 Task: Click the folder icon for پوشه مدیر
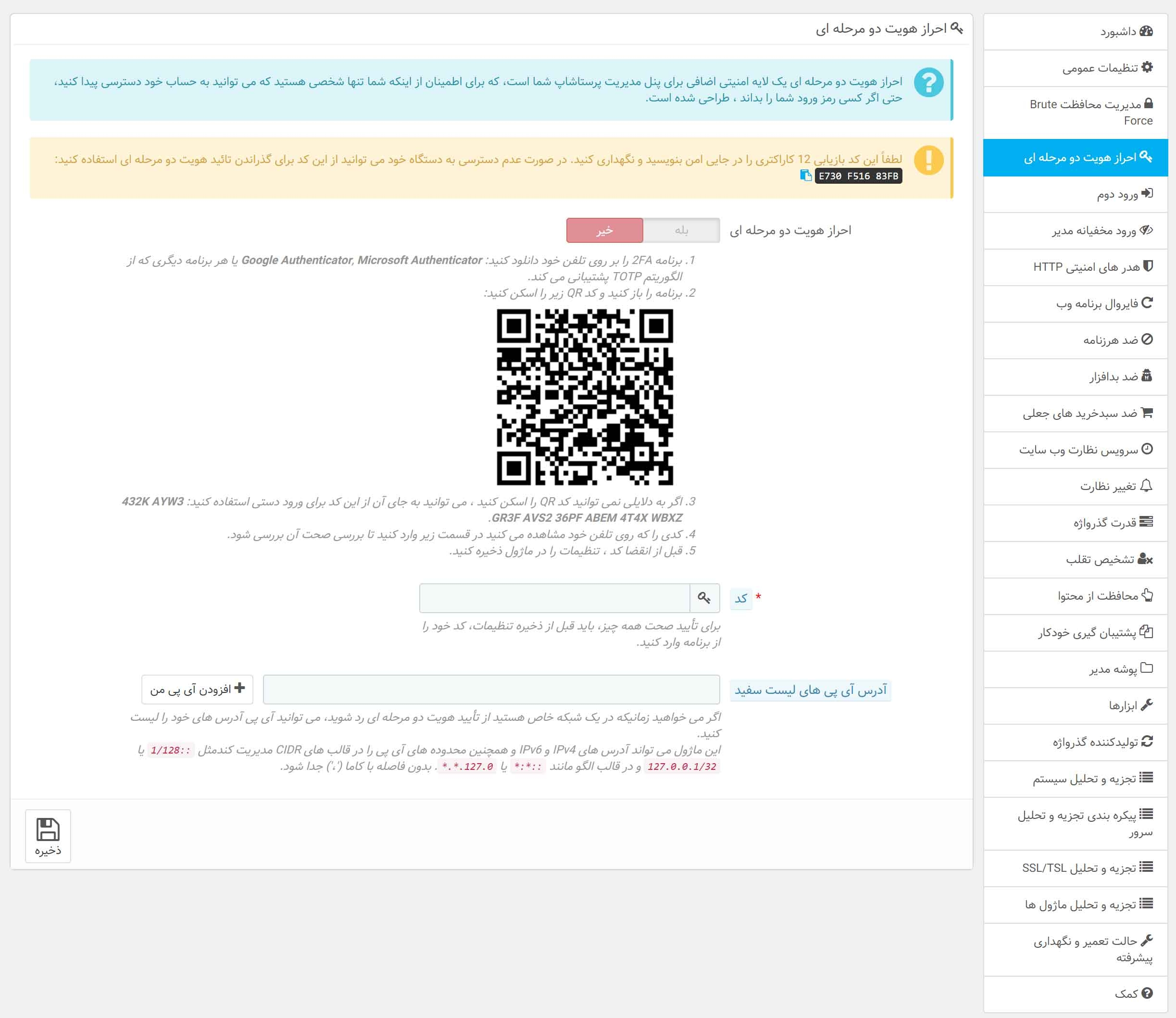tap(1147, 668)
